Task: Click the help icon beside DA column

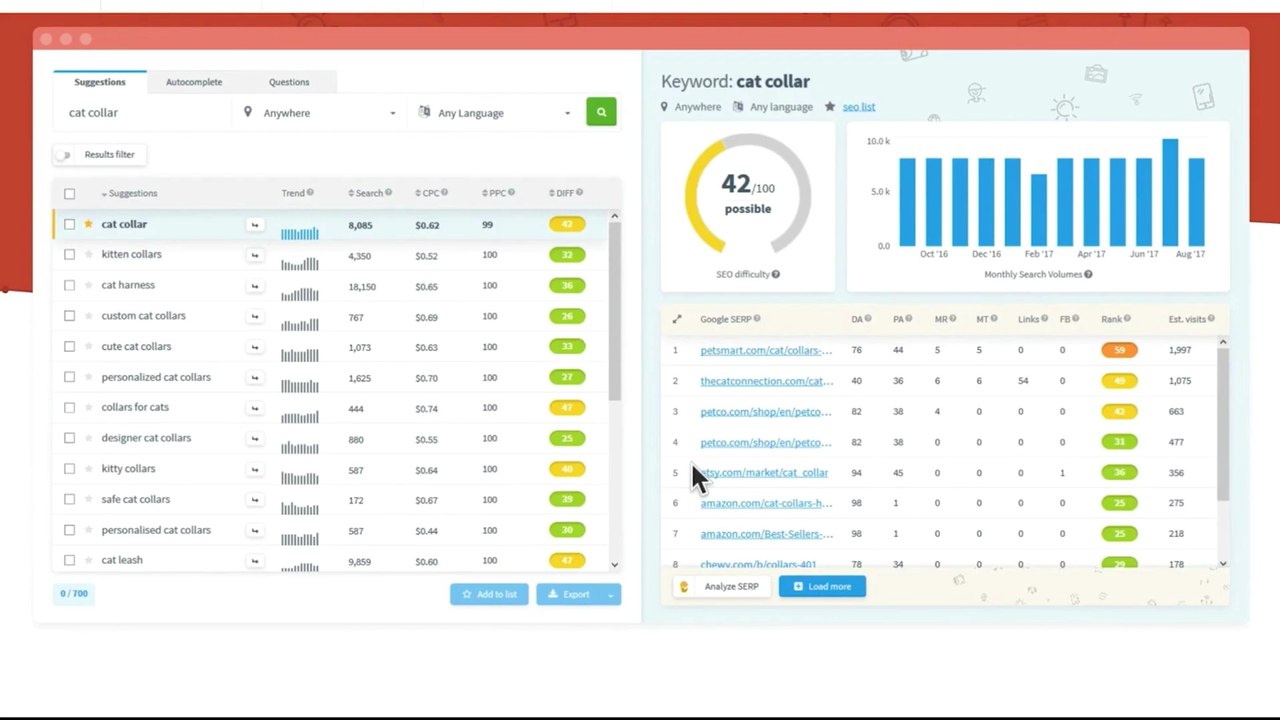Action: [868, 319]
